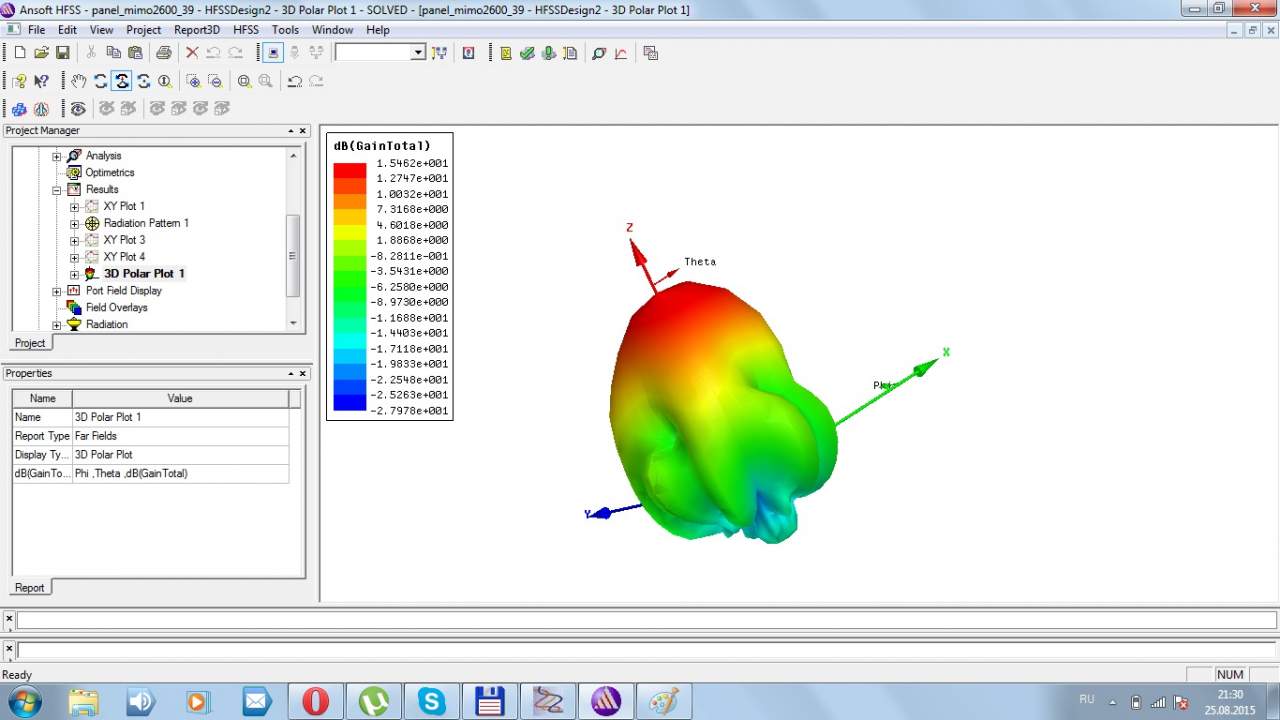Collapse the Results tree node

[57, 189]
